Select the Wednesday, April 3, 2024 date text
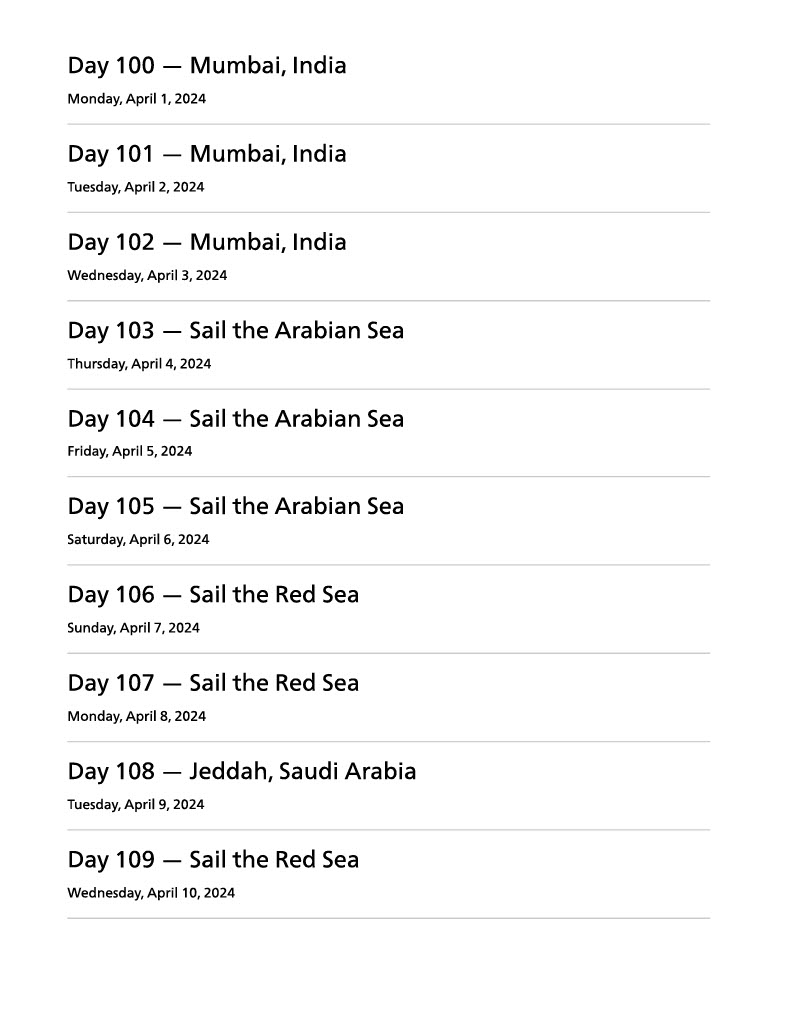Viewport: 791px width, 1024px height. tap(147, 275)
